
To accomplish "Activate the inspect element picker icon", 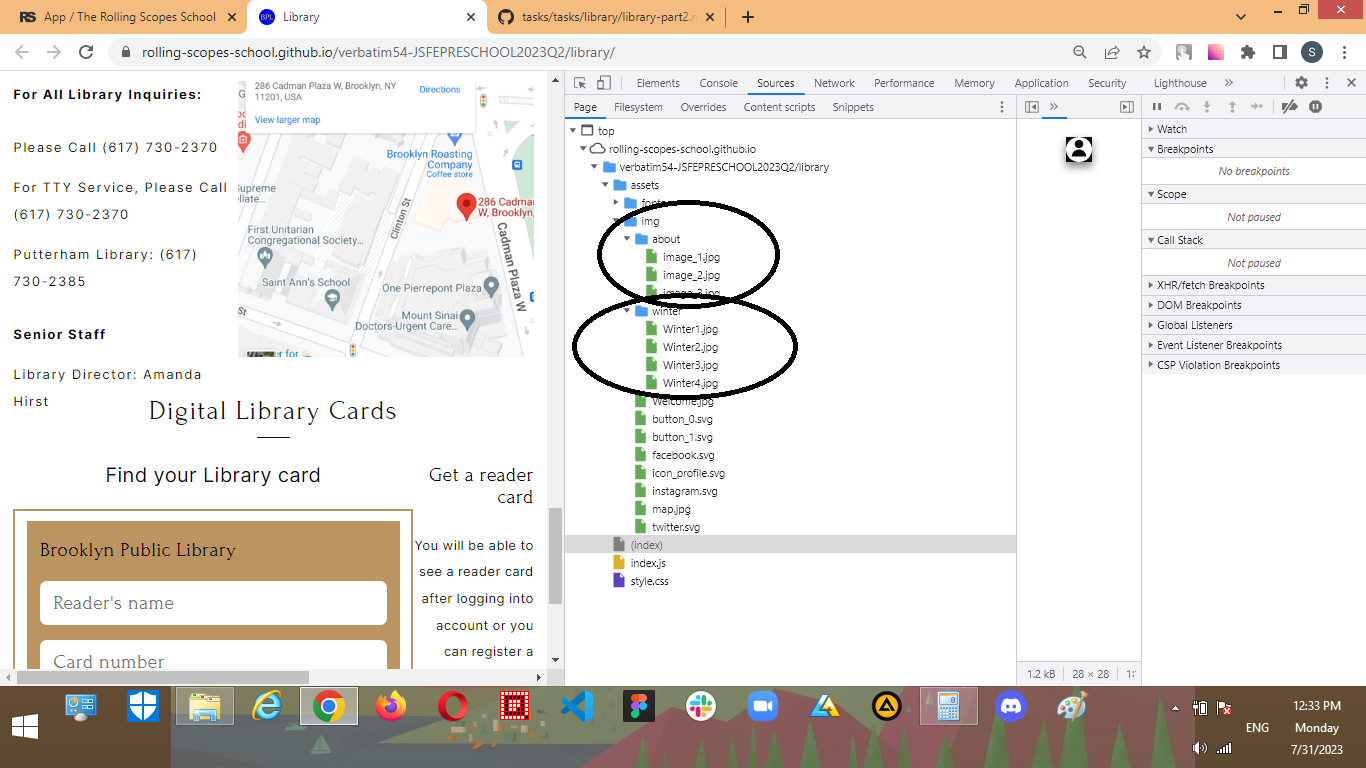I will click(x=579, y=83).
